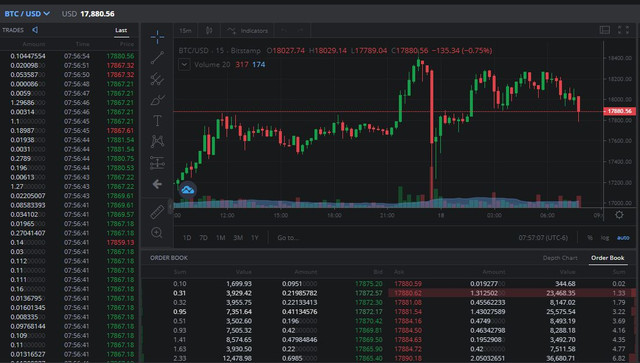Select the brush drawing tool
The height and width of the screenshot is (363, 640).
tap(157, 100)
